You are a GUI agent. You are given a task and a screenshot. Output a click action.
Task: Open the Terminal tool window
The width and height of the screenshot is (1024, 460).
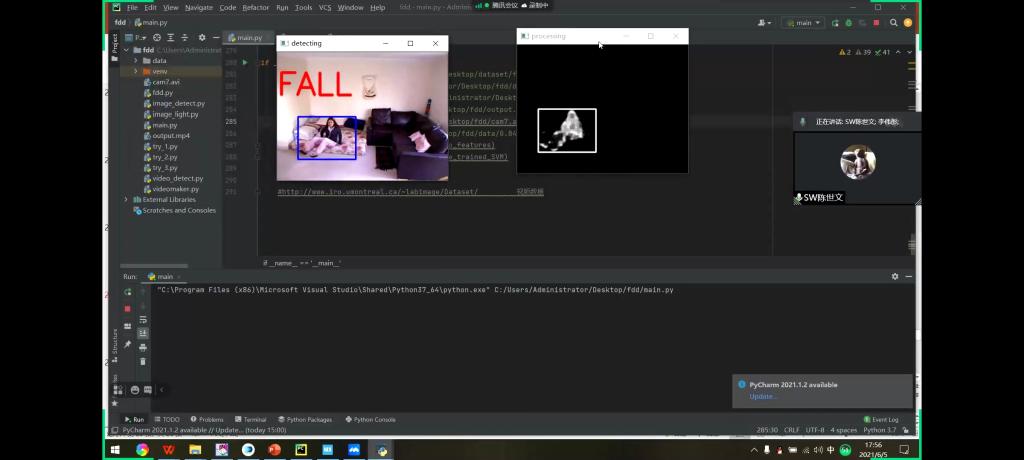click(251, 419)
